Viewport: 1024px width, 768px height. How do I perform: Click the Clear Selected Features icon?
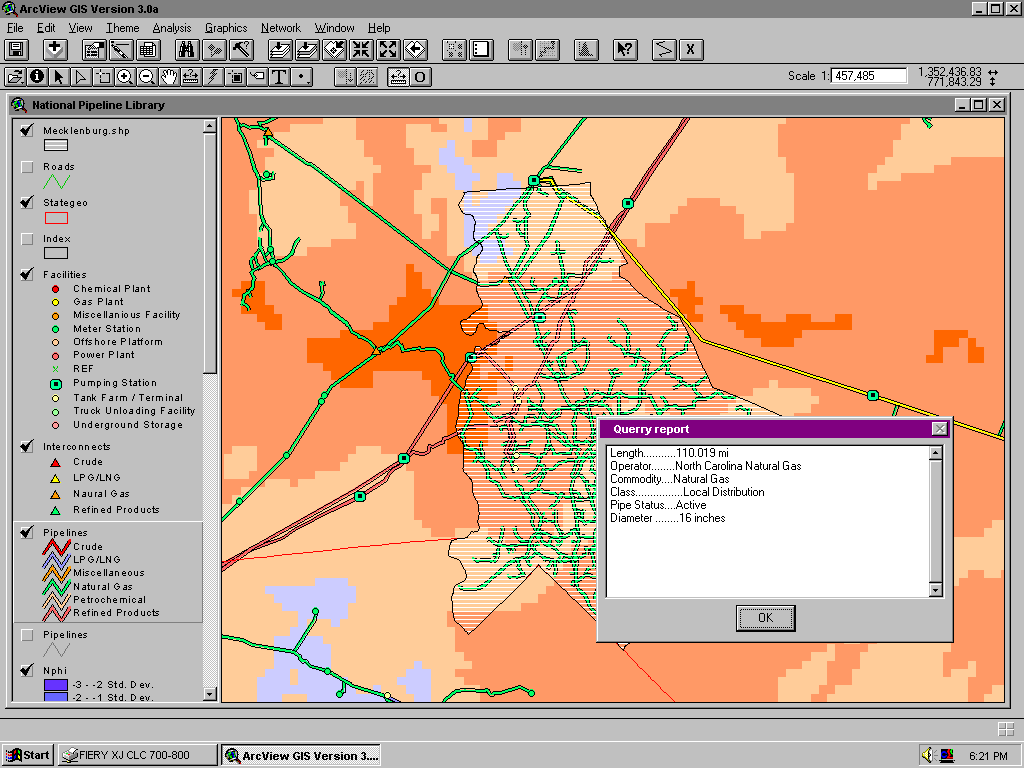[x=481, y=50]
